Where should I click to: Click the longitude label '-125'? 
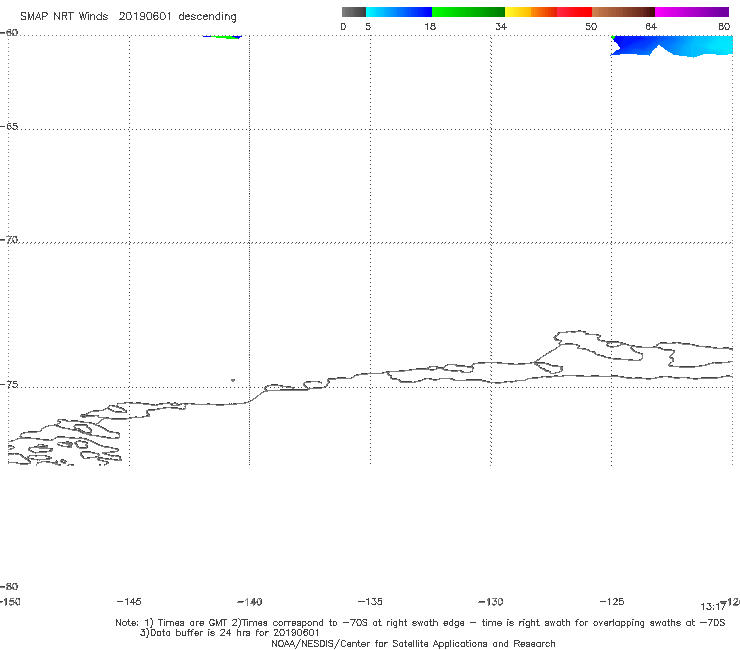click(612, 601)
